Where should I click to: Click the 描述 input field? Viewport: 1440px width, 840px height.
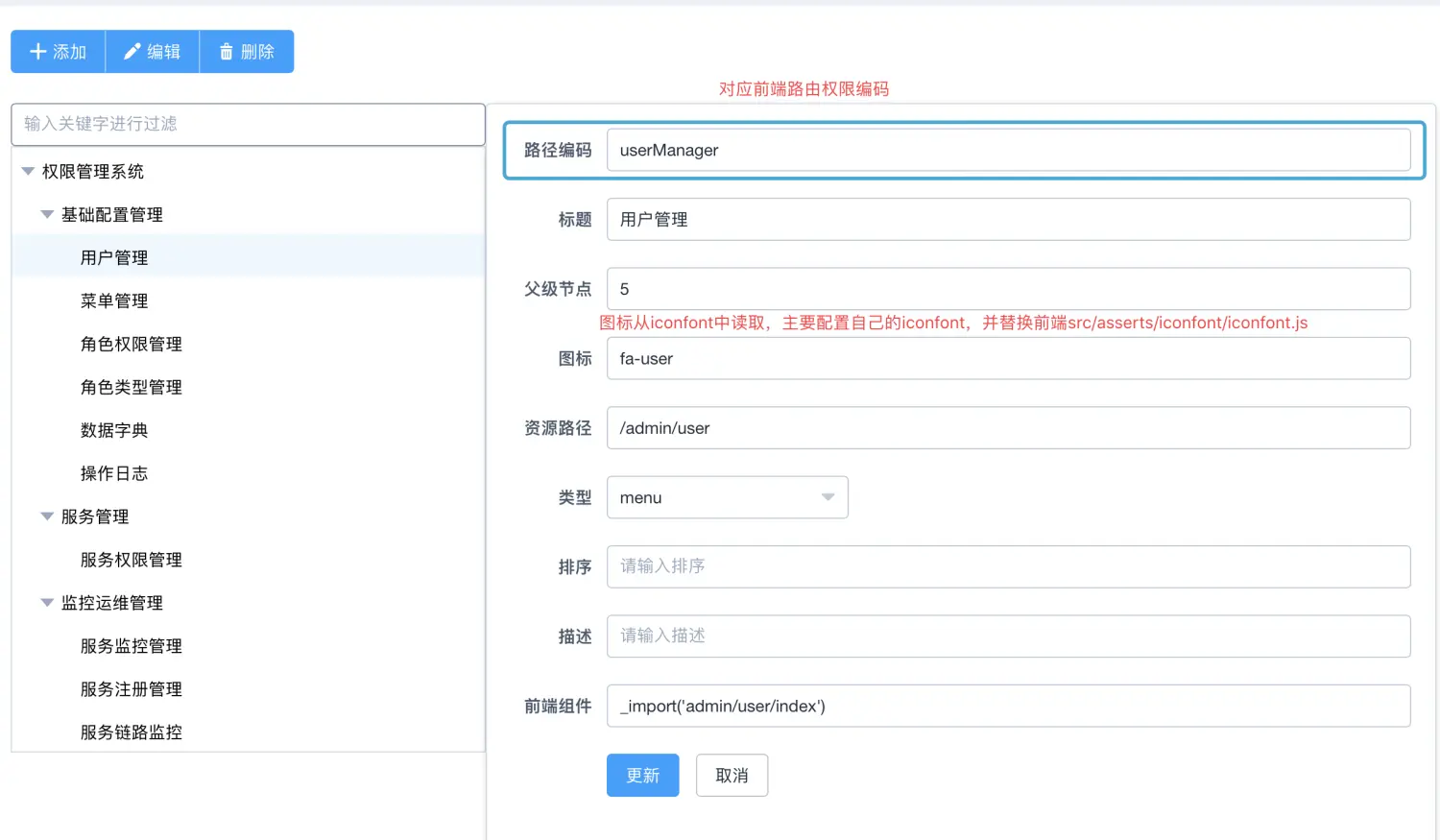pos(1008,636)
